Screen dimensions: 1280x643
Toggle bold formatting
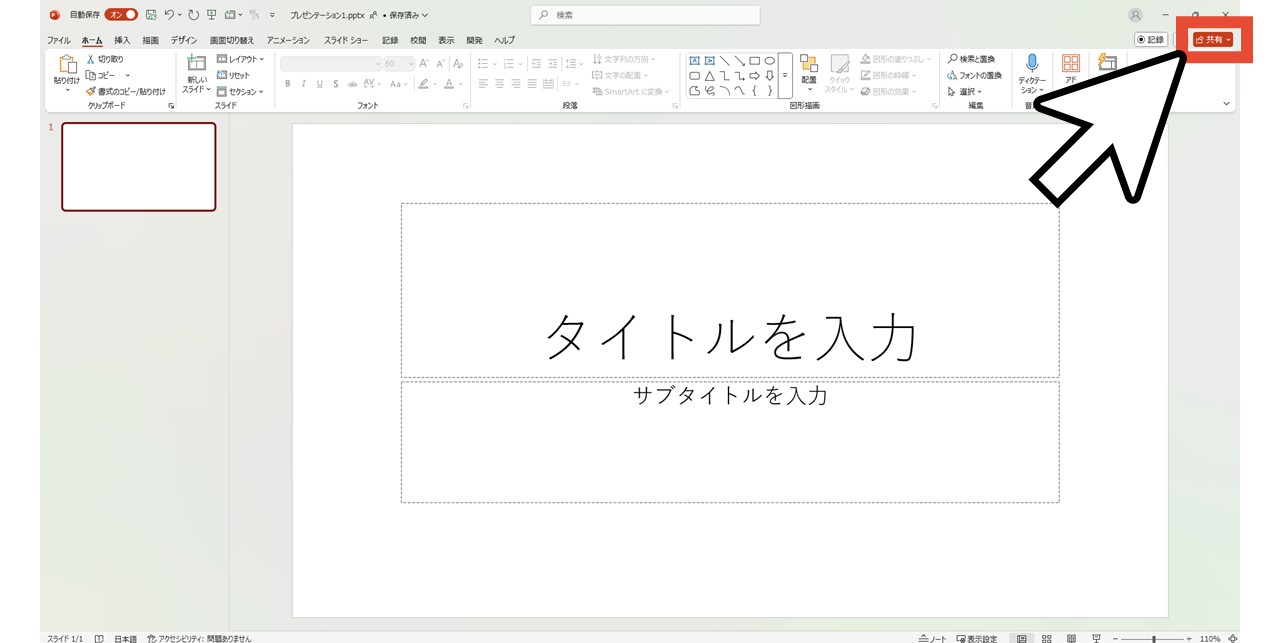[x=288, y=84]
